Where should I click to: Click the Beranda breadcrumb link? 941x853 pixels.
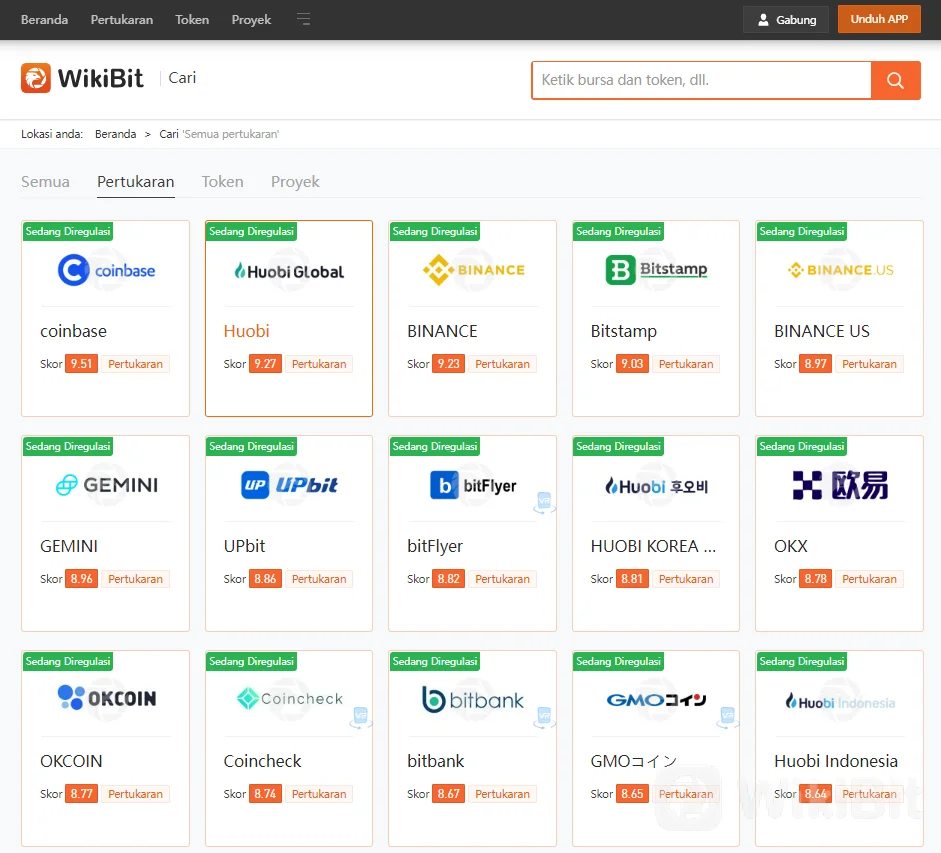pos(115,134)
